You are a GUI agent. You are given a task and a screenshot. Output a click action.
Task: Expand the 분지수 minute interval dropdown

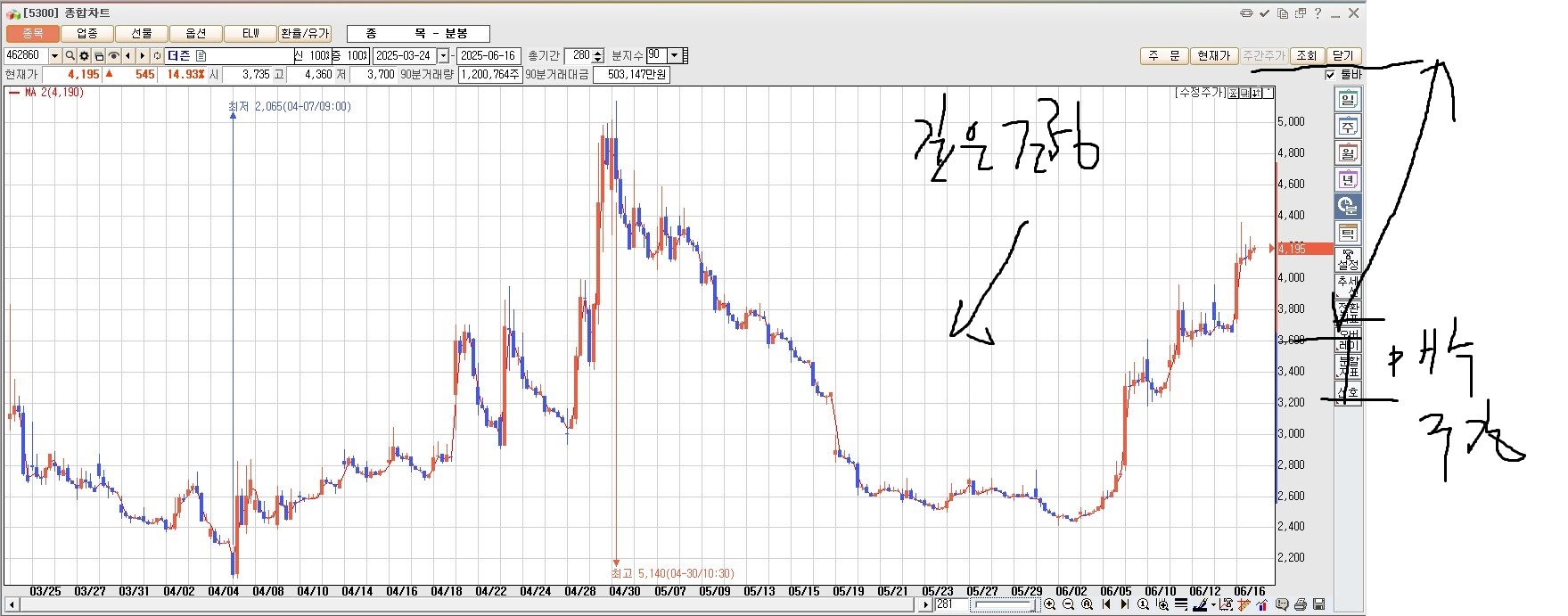tap(674, 55)
